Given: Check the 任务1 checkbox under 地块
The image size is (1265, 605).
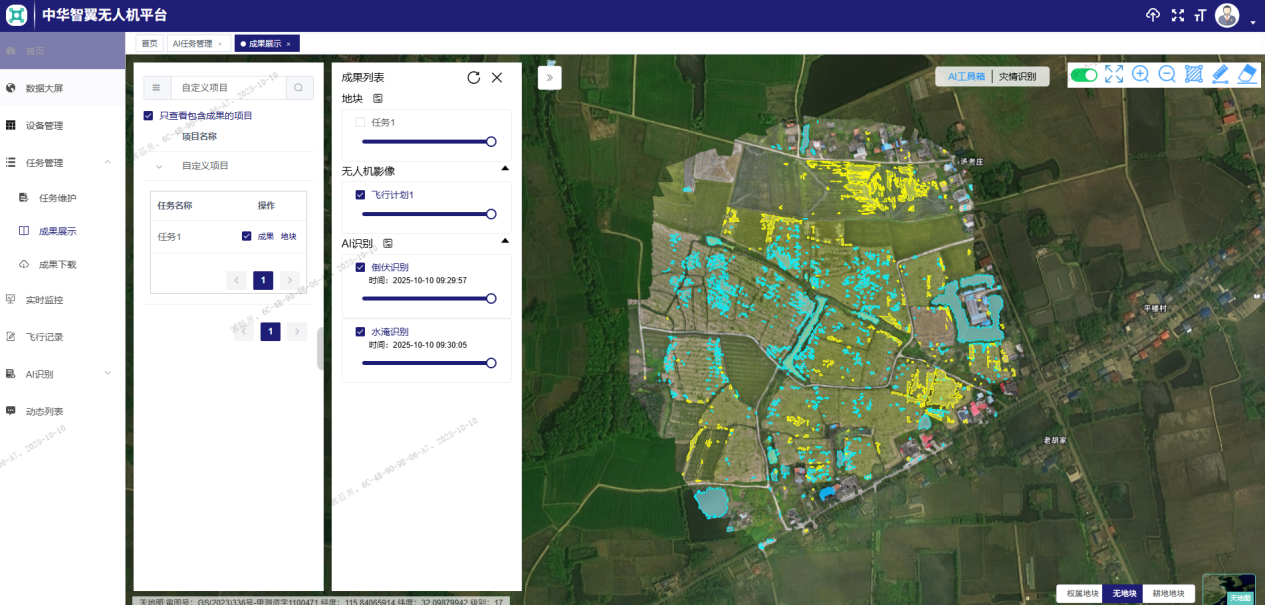Looking at the screenshot, I should pyautogui.click(x=360, y=122).
